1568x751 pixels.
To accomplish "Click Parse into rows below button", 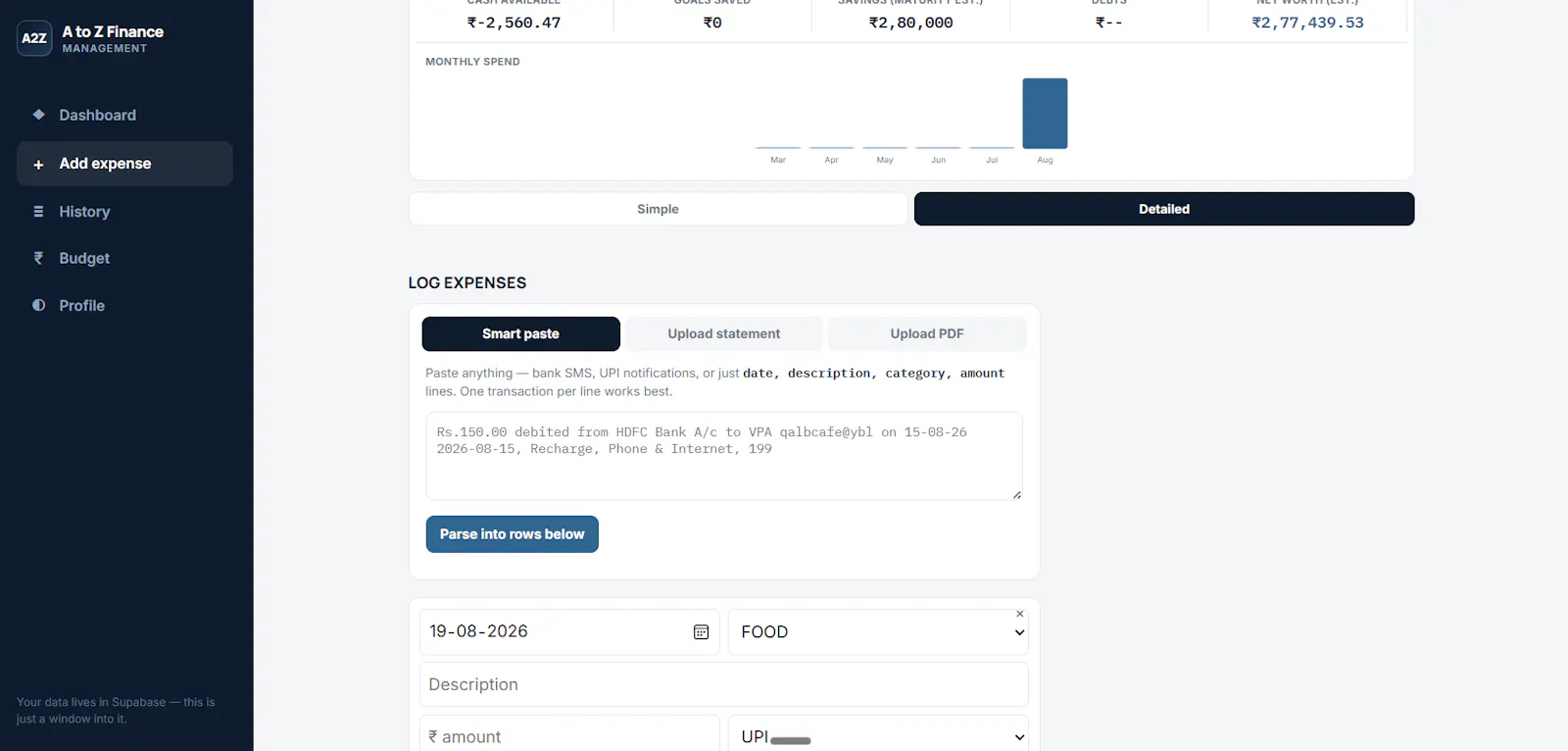I will pos(512,534).
